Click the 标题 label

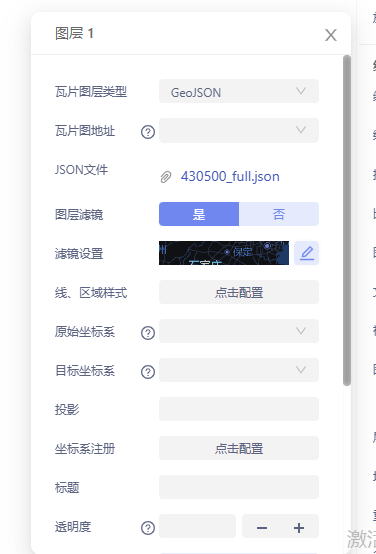click(x=67, y=488)
